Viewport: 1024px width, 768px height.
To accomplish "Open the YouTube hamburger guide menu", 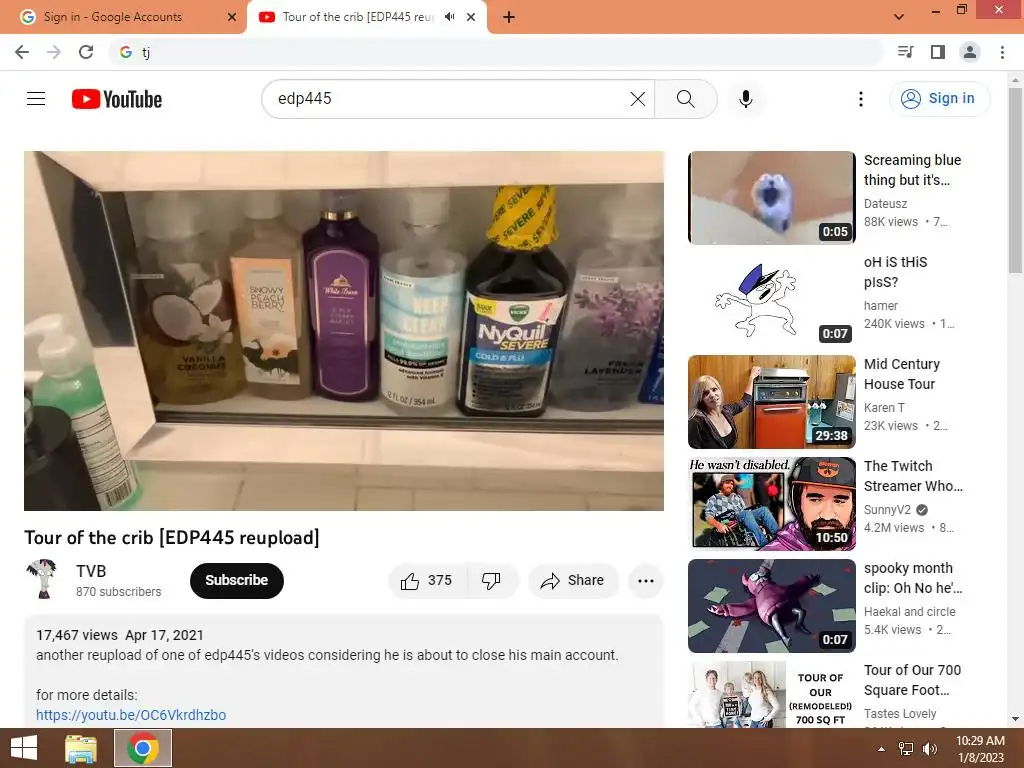I will coord(36,99).
